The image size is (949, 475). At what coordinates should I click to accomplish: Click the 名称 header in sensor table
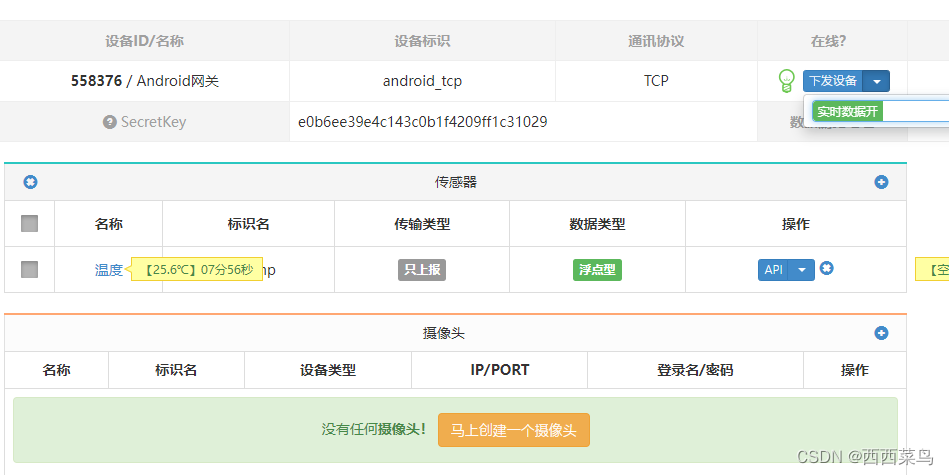point(109,224)
